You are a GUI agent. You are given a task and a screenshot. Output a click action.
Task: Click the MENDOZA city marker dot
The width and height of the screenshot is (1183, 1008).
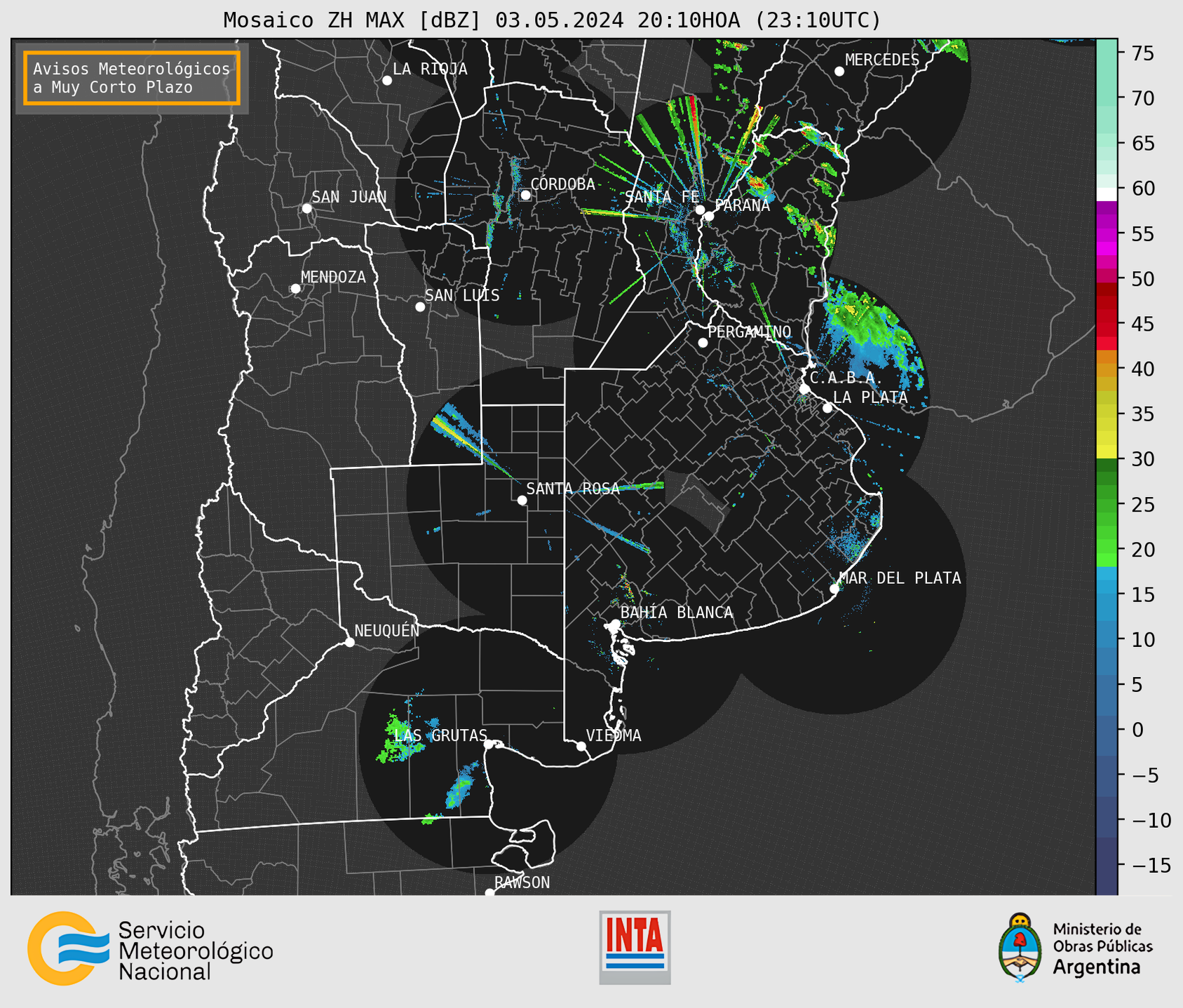click(x=296, y=289)
